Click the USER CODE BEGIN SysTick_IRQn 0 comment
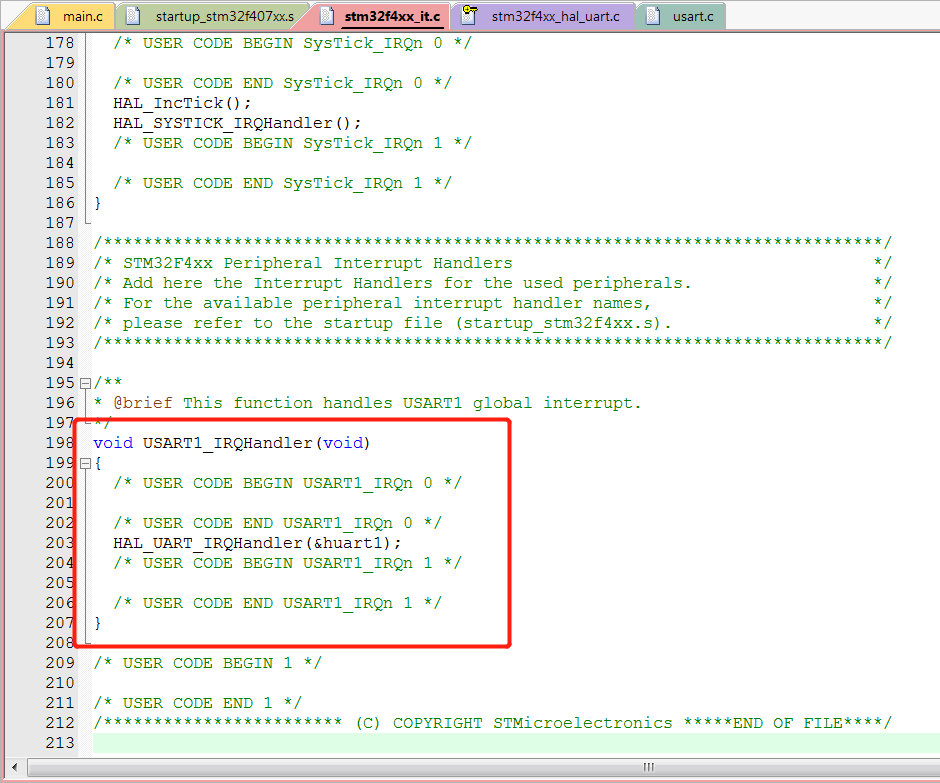 pos(293,43)
